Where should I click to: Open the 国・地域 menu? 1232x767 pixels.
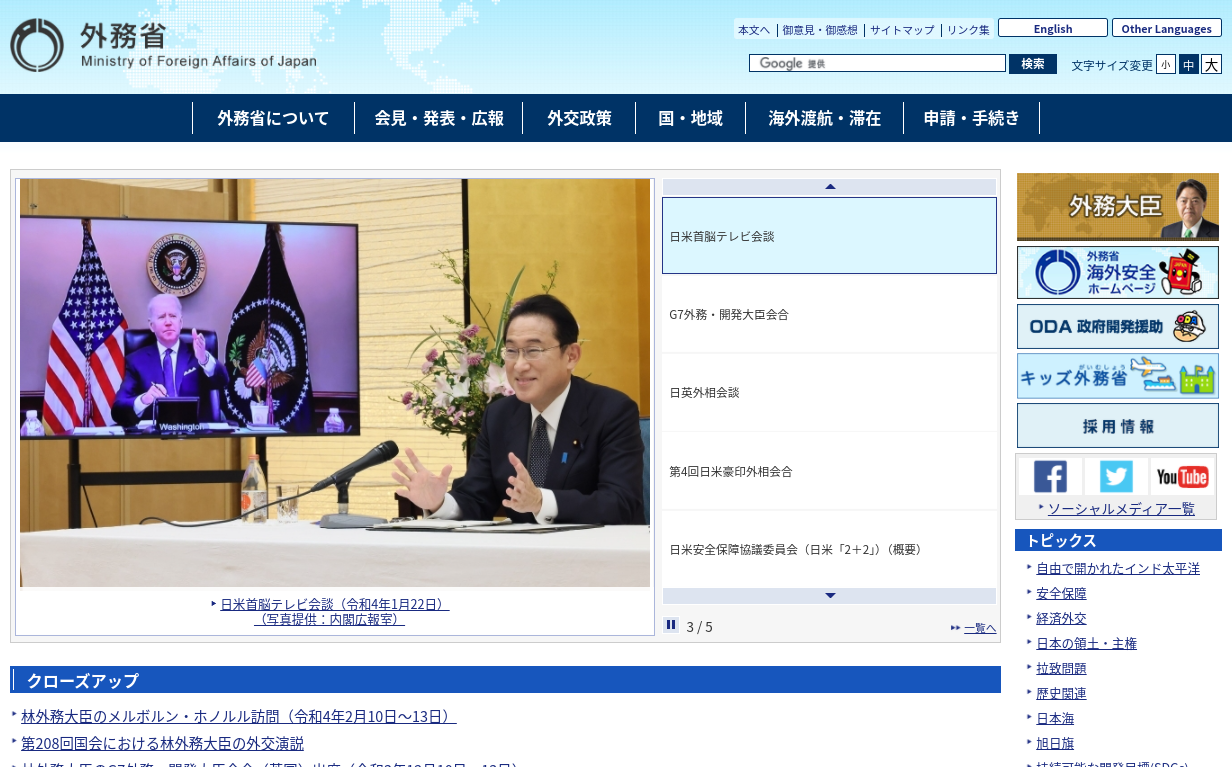point(690,118)
